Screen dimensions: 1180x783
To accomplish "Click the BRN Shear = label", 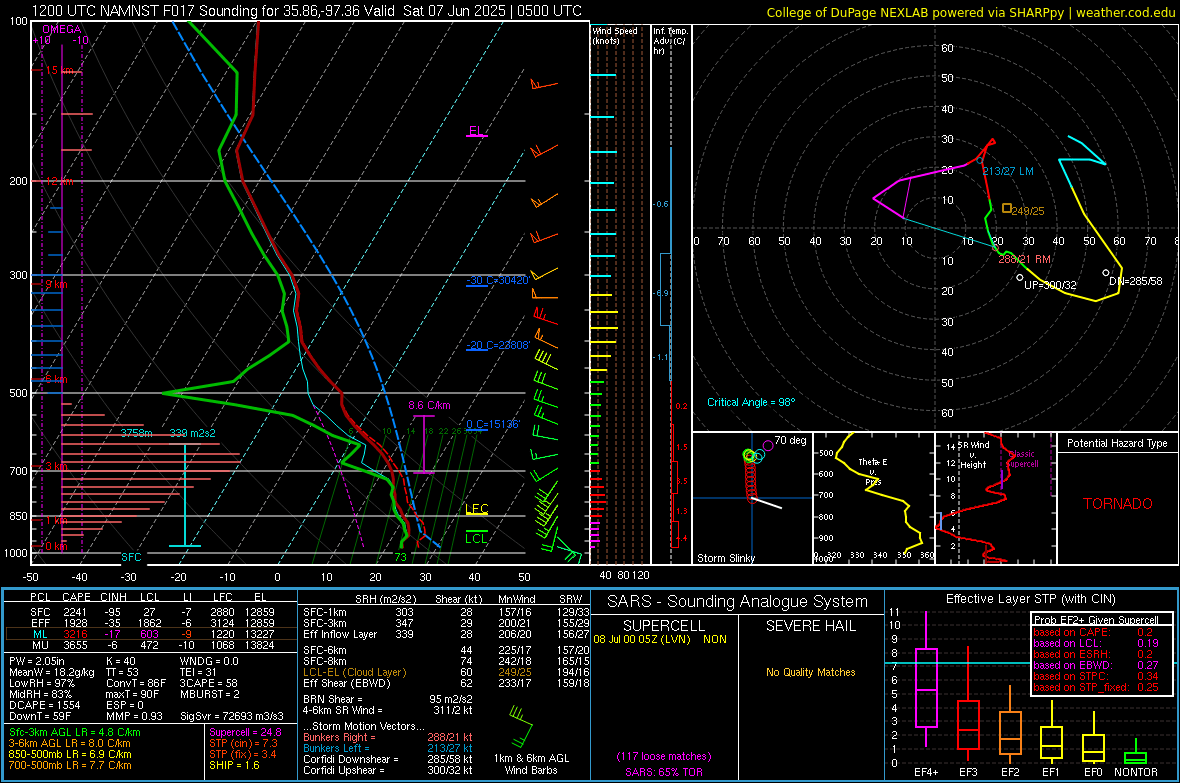I will pyautogui.click(x=332, y=699).
